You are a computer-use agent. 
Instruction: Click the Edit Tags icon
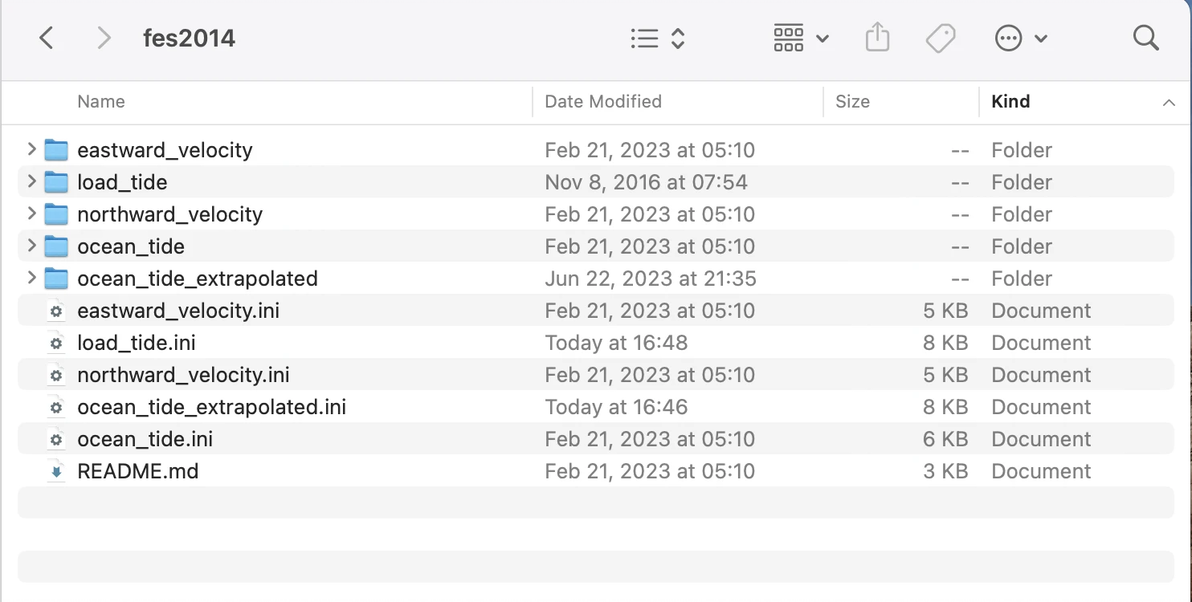coord(940,38)
